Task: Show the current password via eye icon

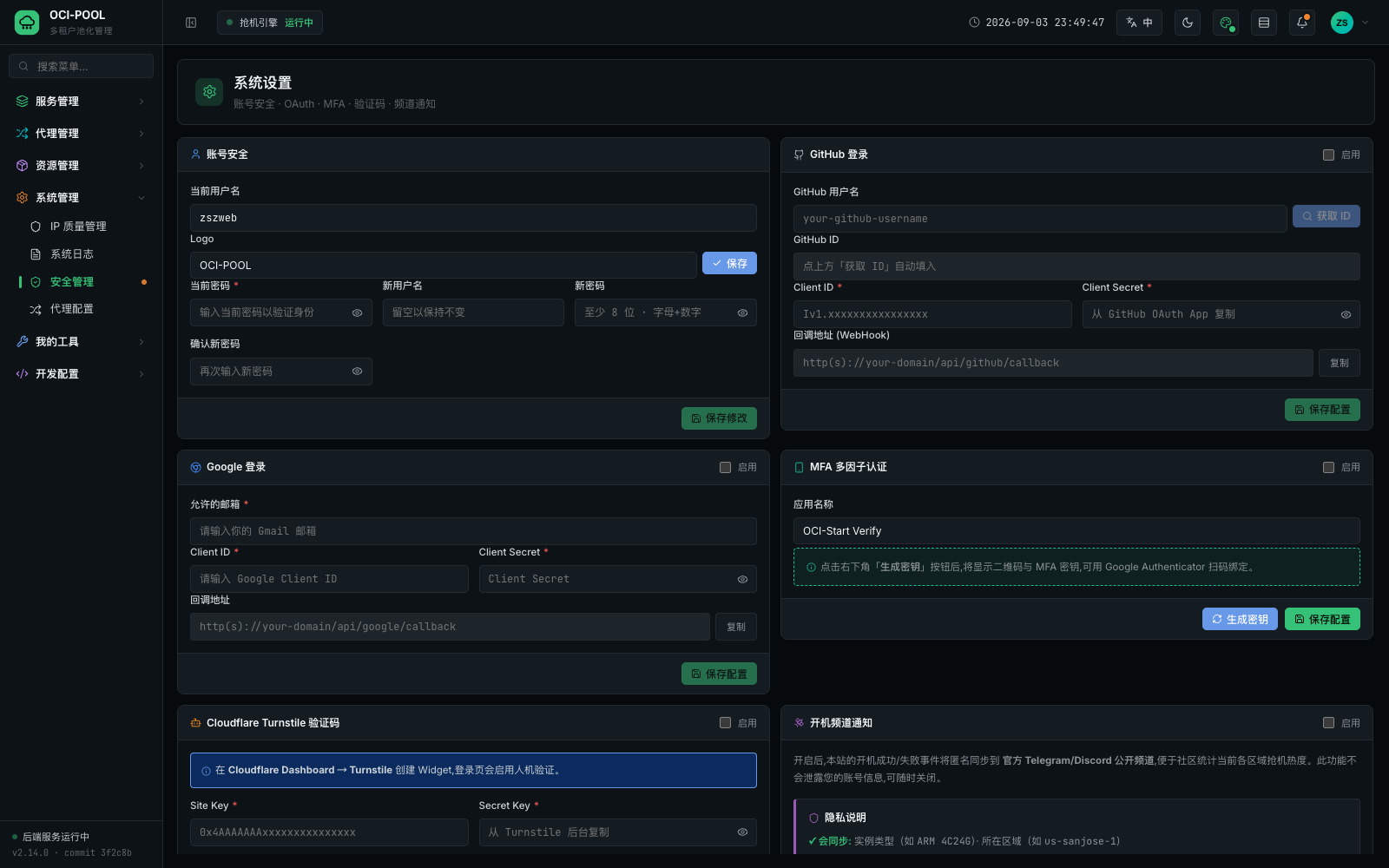Action: (x=357, y=312)
